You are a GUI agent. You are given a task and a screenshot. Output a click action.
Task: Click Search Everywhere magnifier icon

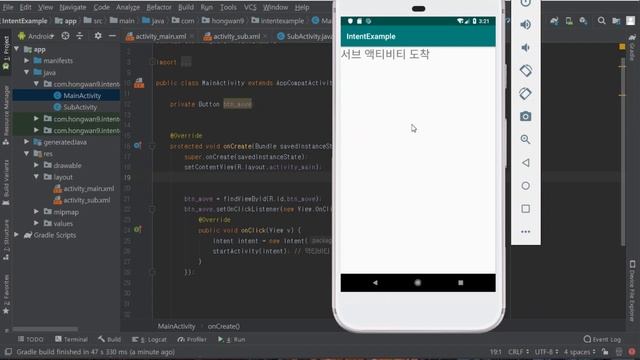point(601,20)
